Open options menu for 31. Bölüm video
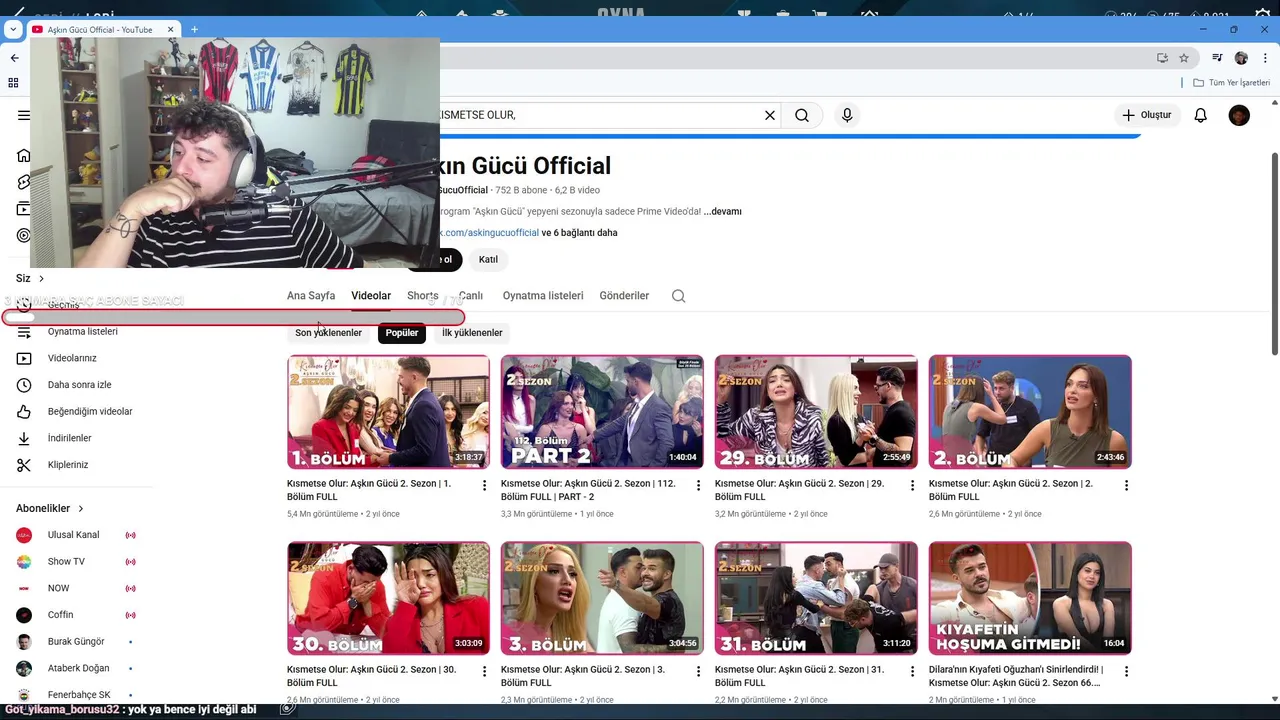This screenshot has width=1280, height=720. point(912,671)
